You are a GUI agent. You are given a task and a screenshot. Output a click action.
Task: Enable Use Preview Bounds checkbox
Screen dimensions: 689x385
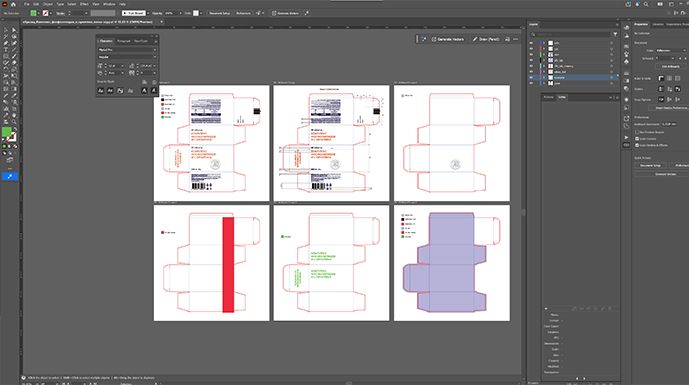637,132
